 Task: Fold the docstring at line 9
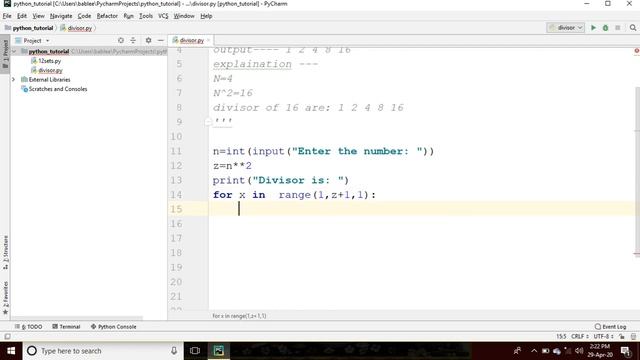pos(208,122)
